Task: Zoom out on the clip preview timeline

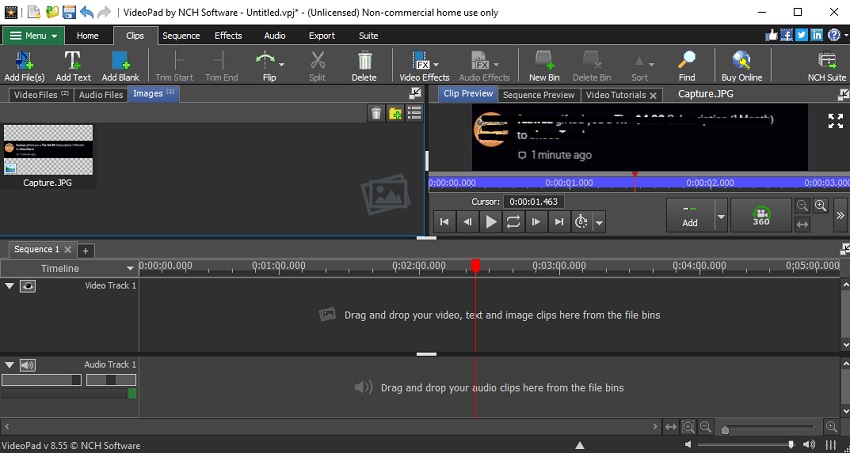Action: tap(802, 205)
